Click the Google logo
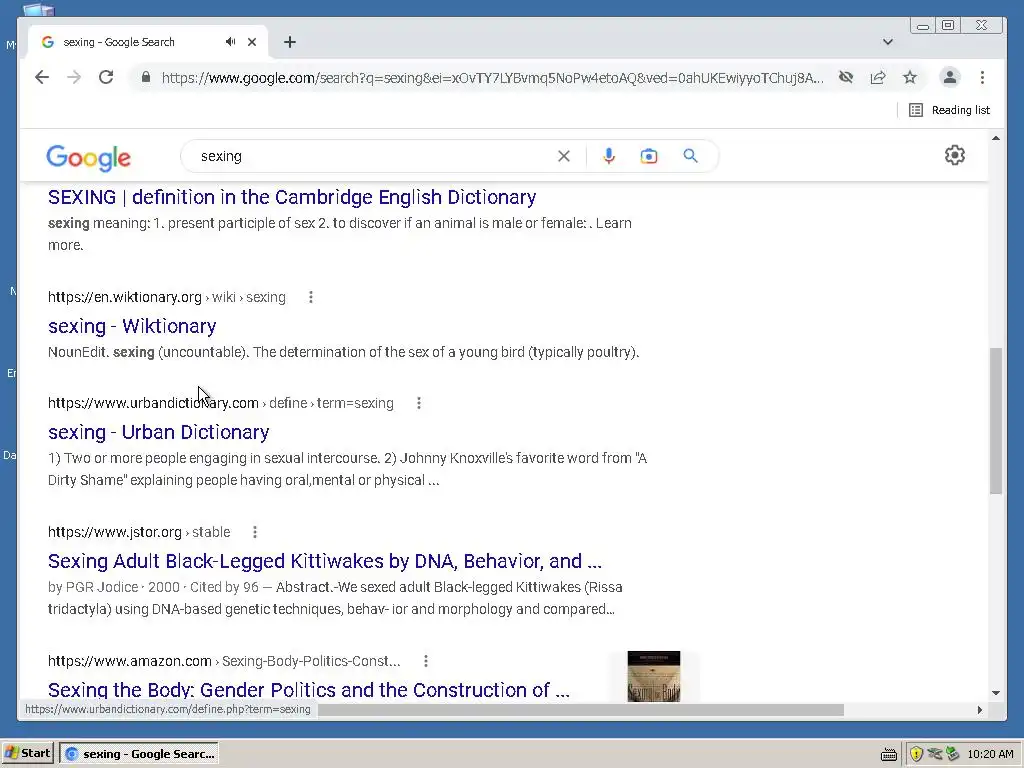Screen dimensions: 1024x768 (x=88, y=157)
